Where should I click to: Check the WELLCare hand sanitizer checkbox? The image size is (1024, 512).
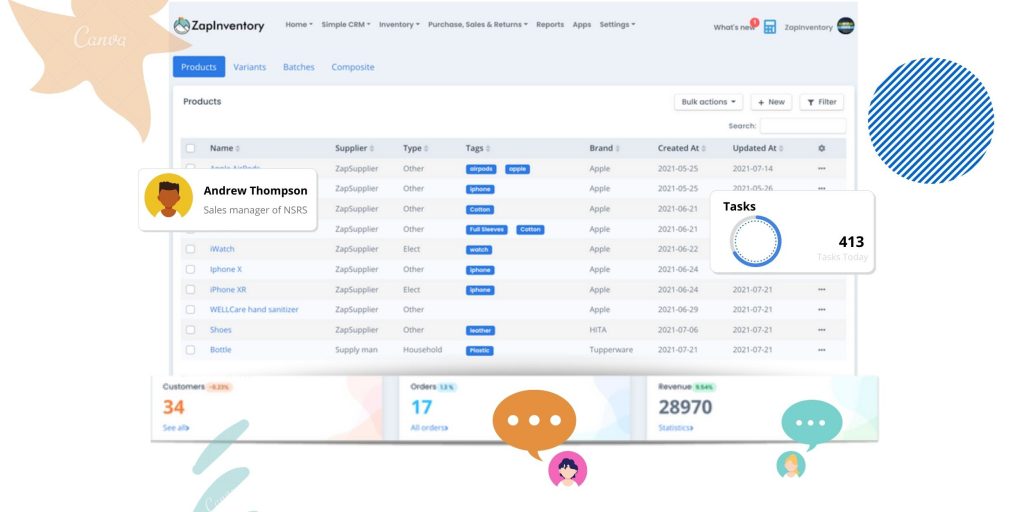(x=190, y=310)
